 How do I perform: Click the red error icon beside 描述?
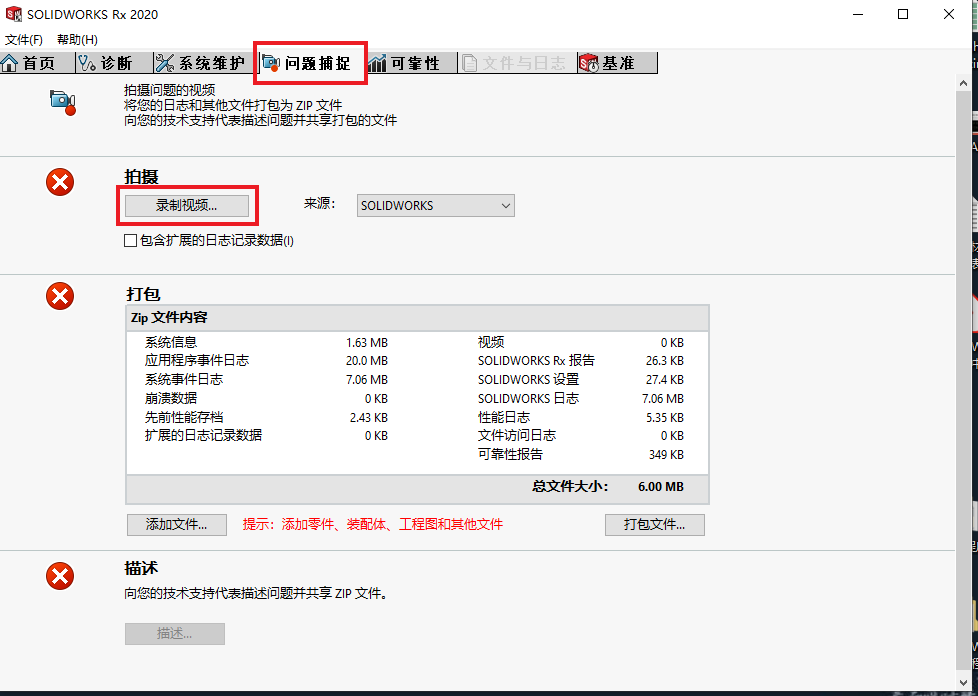point(61,576)
